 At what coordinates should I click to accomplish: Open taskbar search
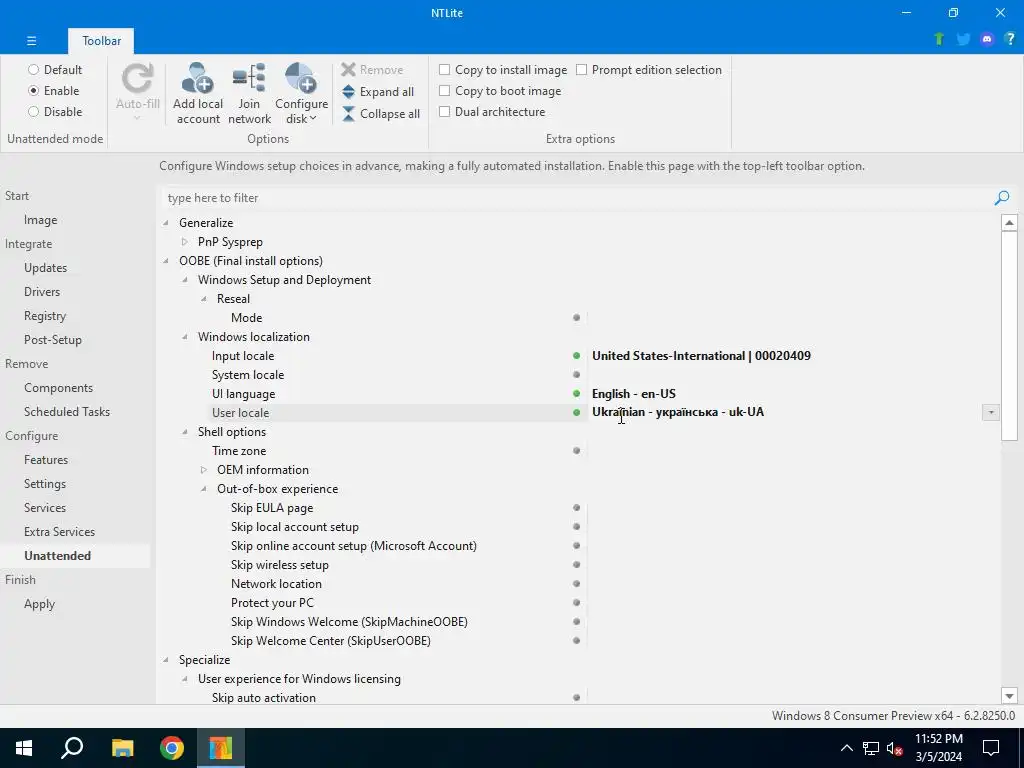pos(72,748)
